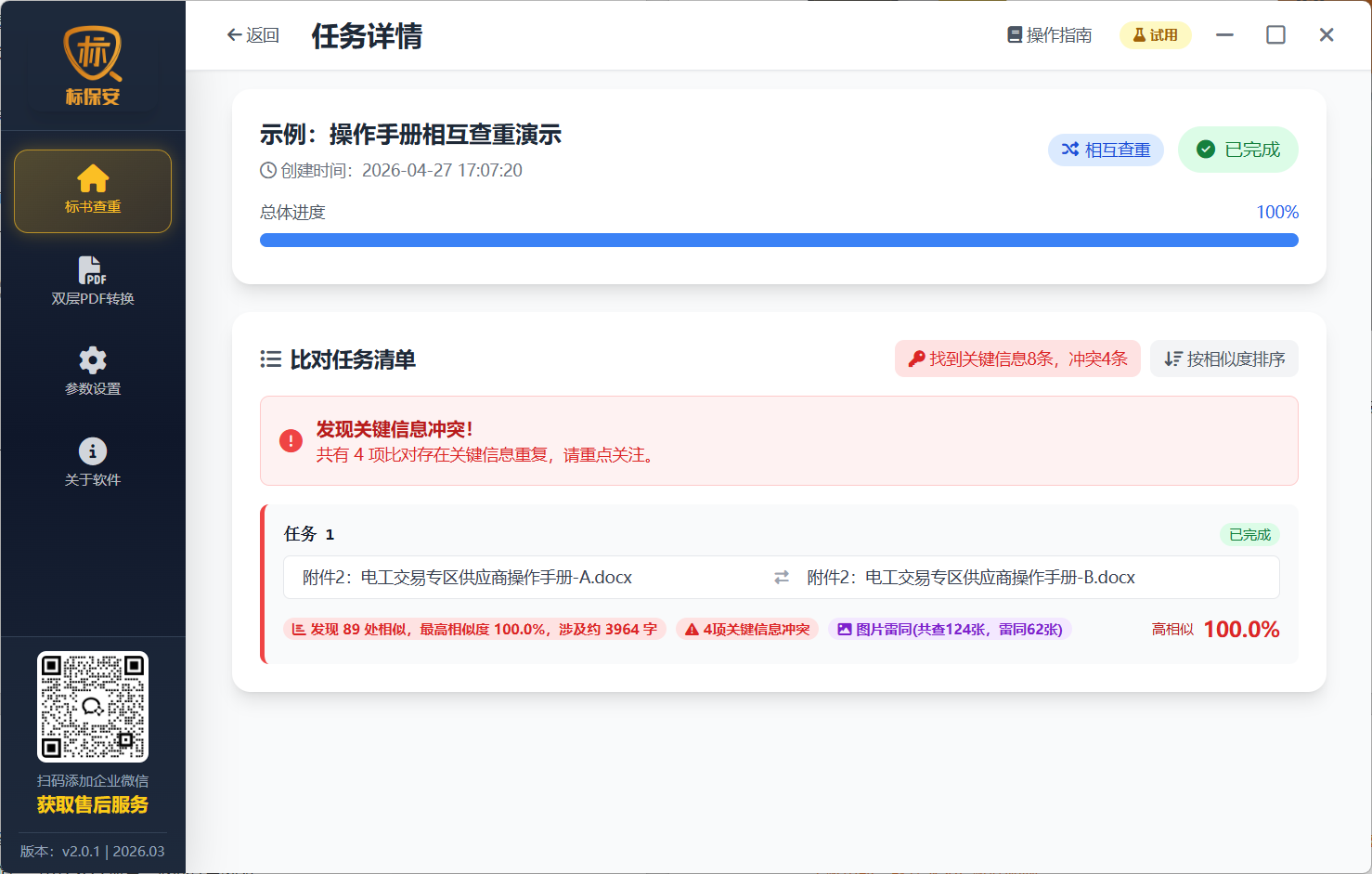This screenshot has height=874, width=1372.
Task: Click the red alert icon in conflict banner
Action: pos(291,441)
